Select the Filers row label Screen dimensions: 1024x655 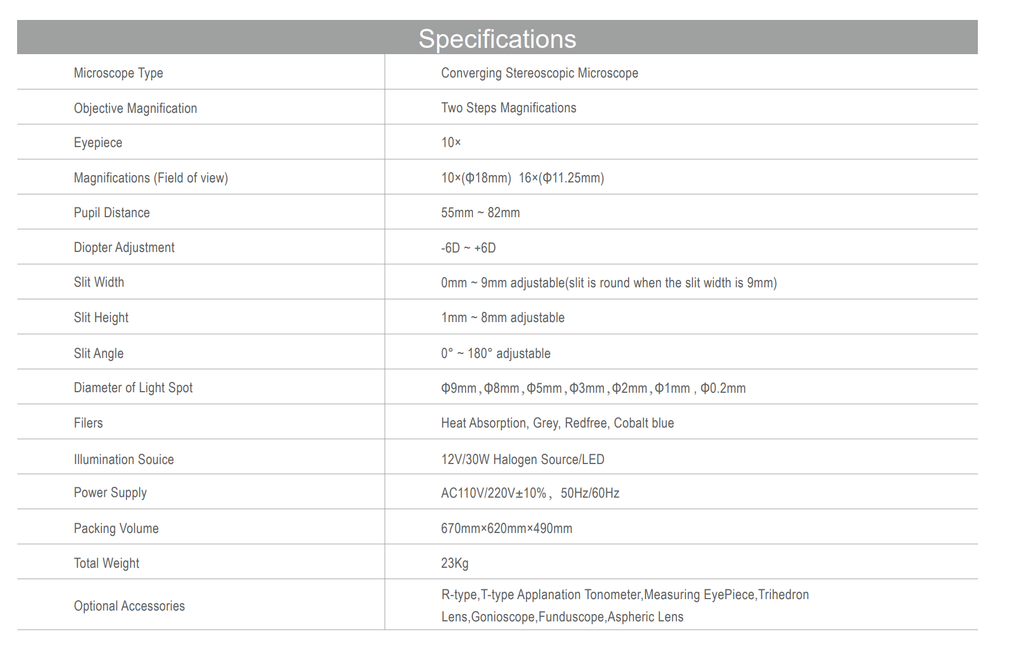click(x=88, y=423)
